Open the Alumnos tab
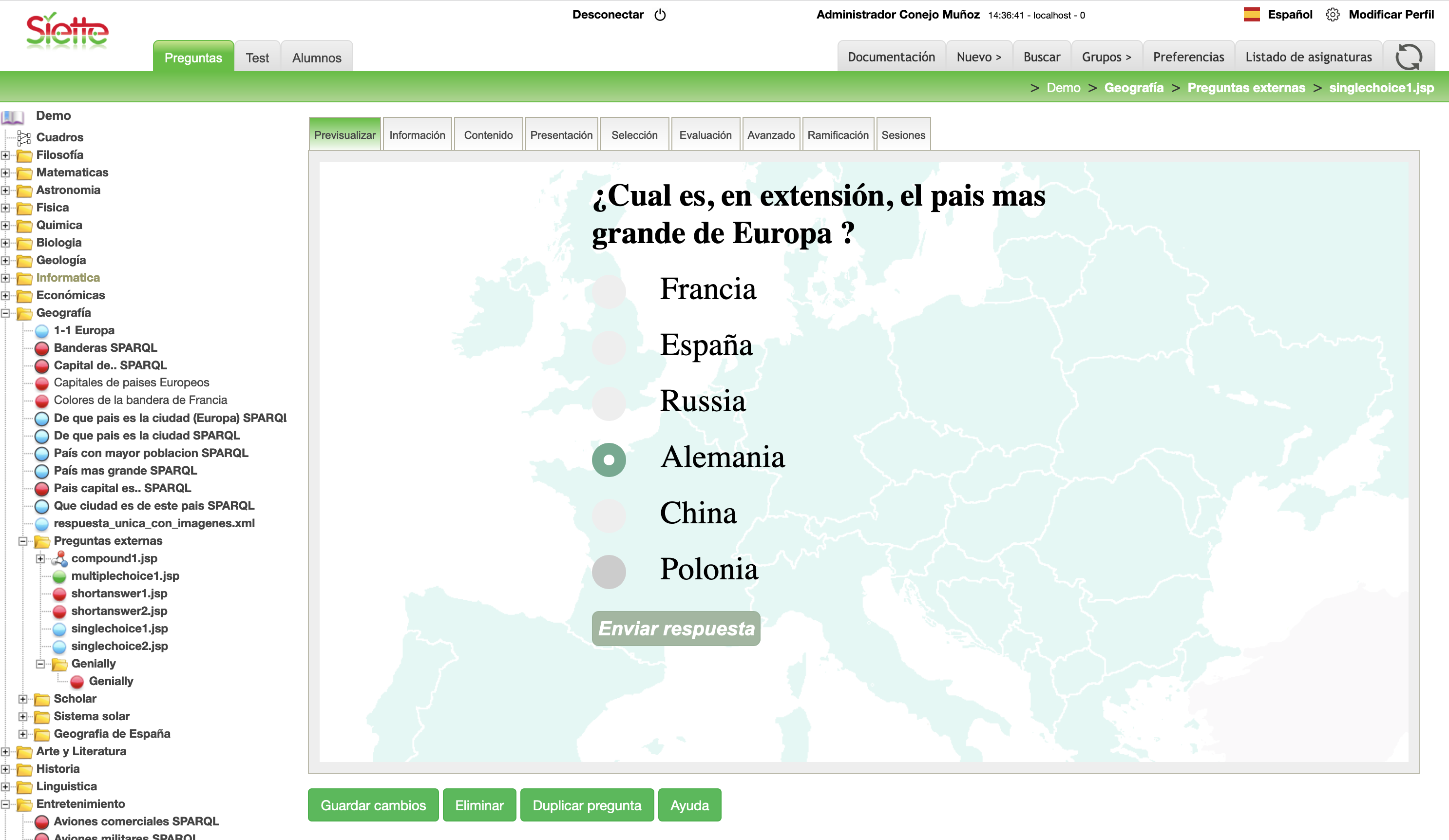 click(x=316, y=57)
